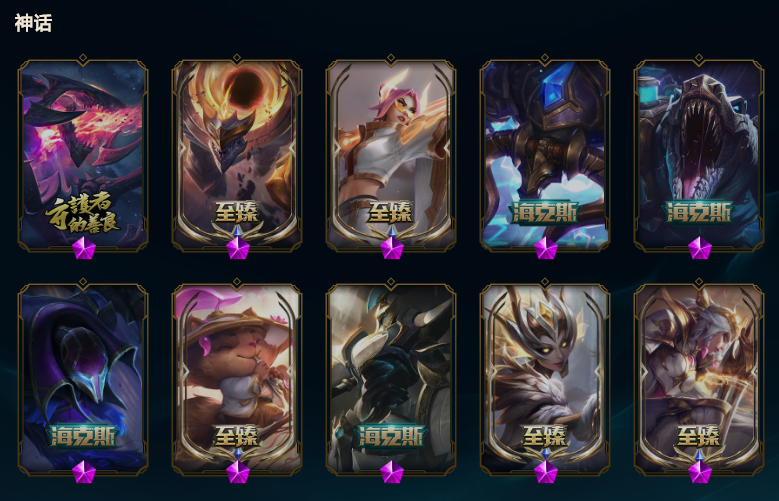Click purple gem under feathered woman card
The image size is (779, 501).
point(545,472)
